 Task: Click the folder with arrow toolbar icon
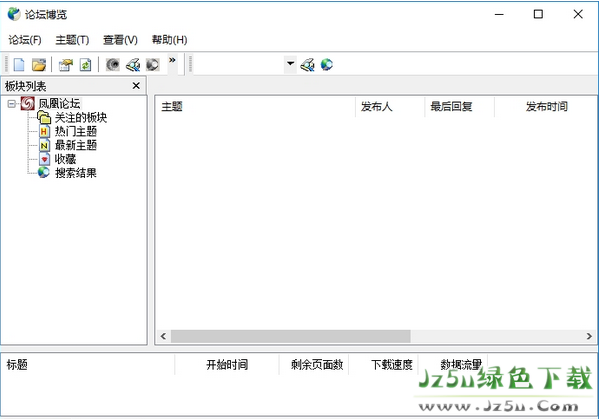tap(66, 65)
